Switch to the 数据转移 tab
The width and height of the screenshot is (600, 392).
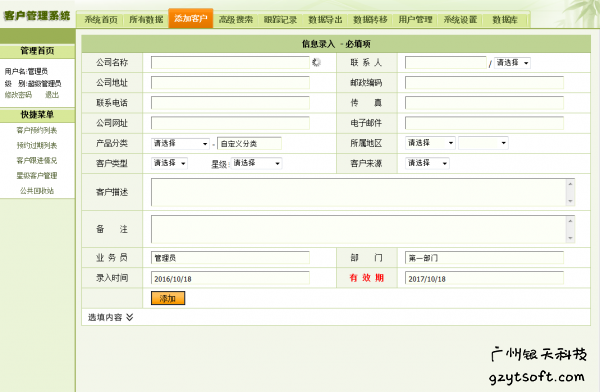(x=370, y=20)
